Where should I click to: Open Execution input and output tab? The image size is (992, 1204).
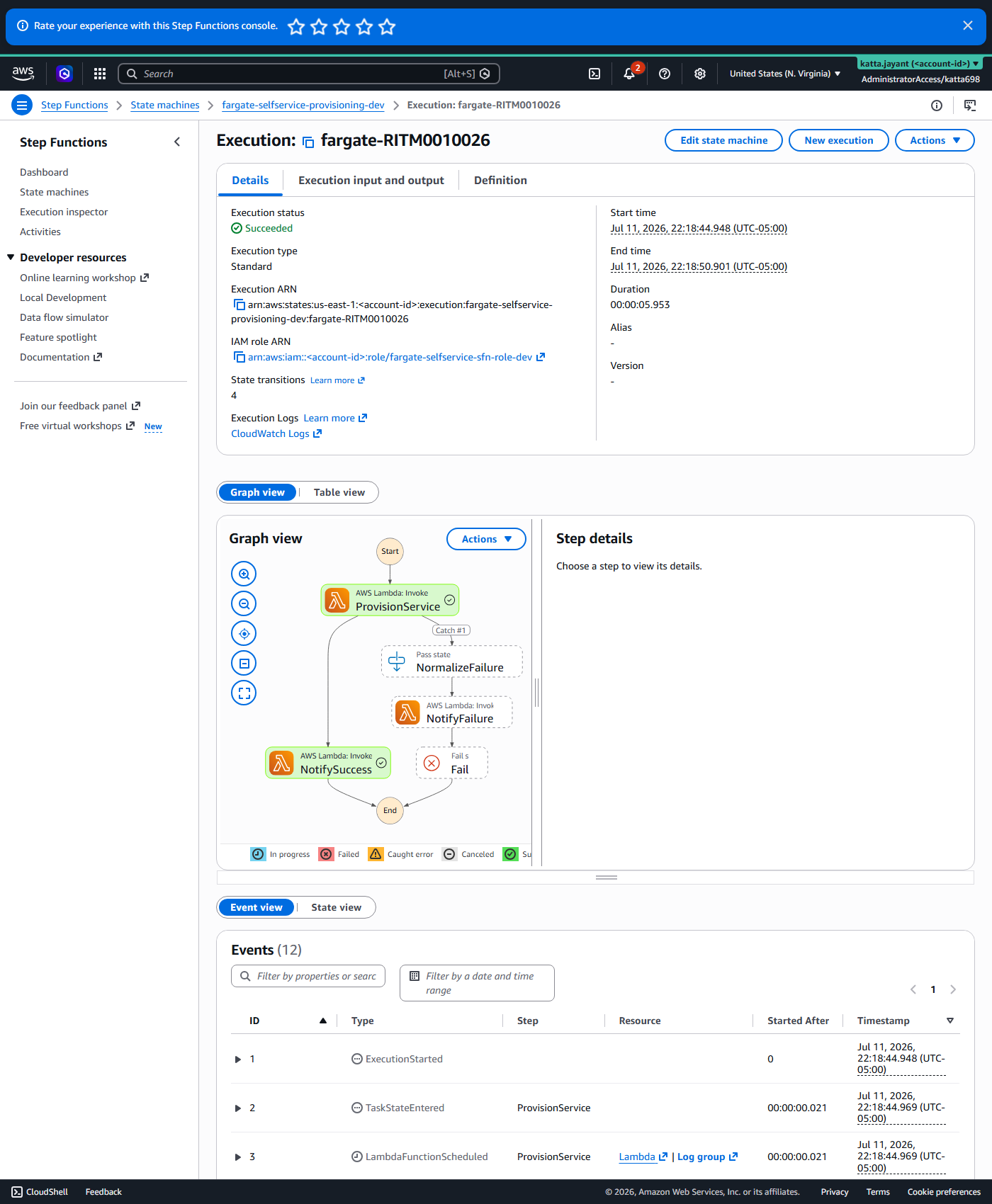coord(371,181)
